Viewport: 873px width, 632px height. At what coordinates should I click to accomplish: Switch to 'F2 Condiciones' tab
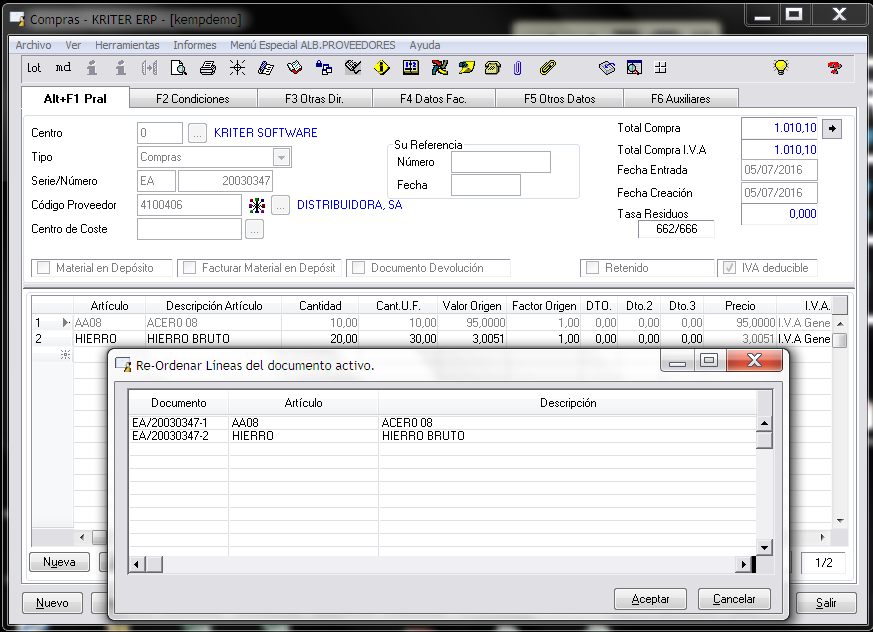[193, 99]
